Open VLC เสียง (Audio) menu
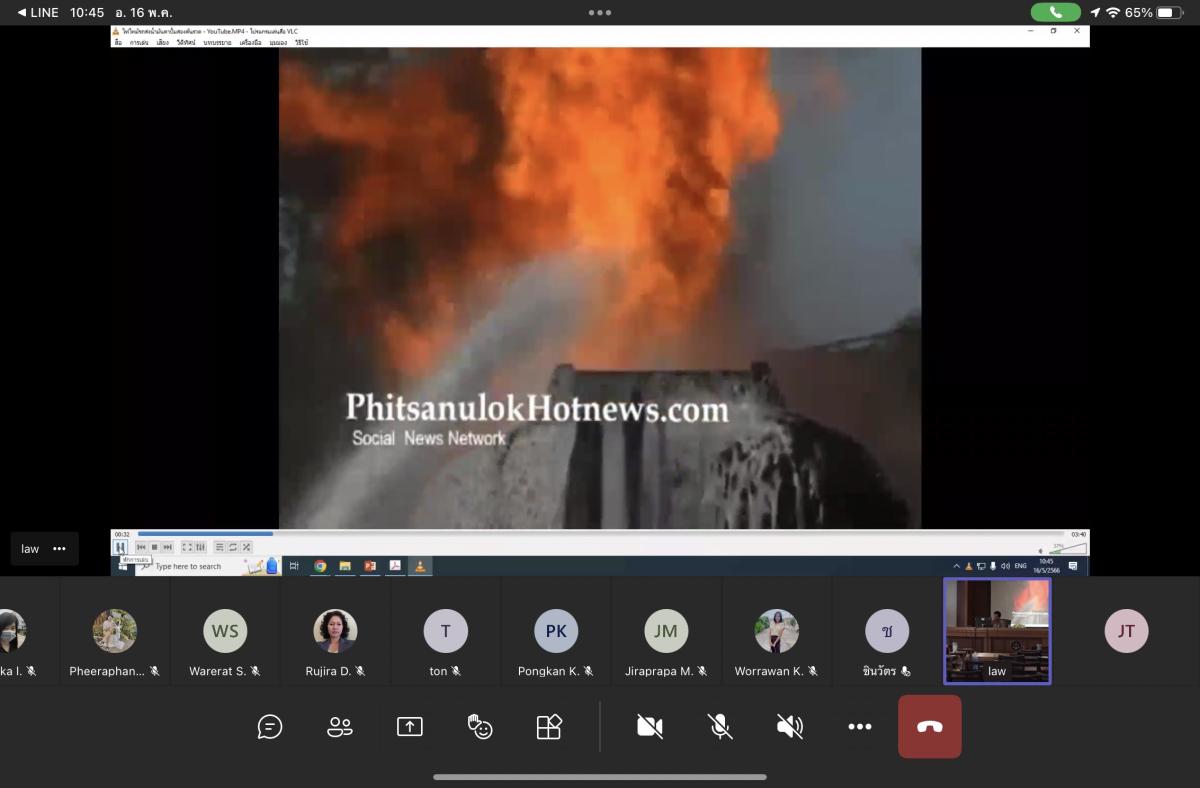 [x=163, y=43]
